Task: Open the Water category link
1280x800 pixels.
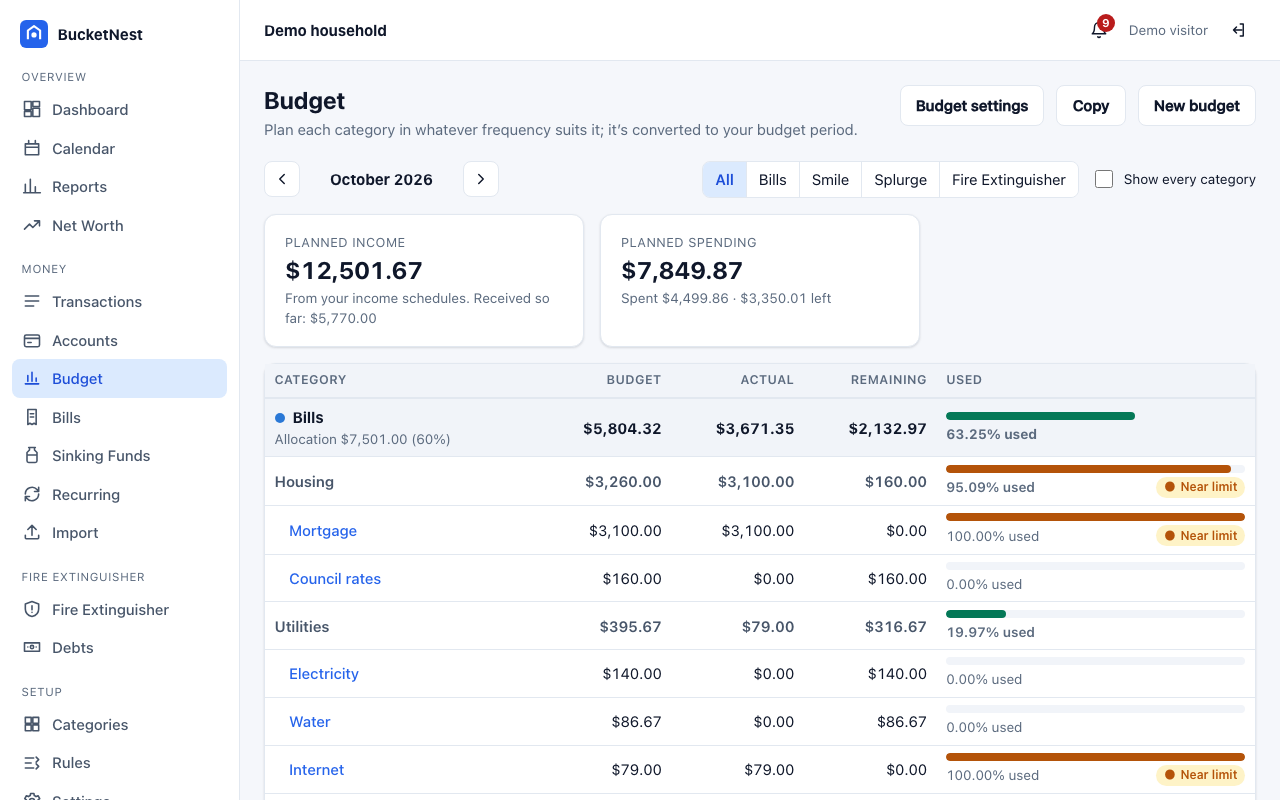Action: 310,722
